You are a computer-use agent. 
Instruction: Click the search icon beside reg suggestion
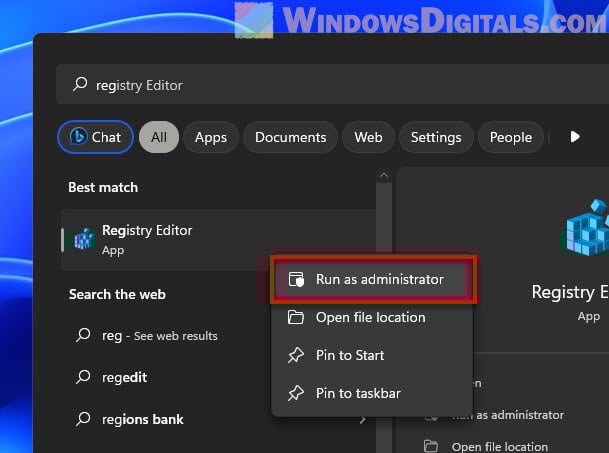click(83, 335)
